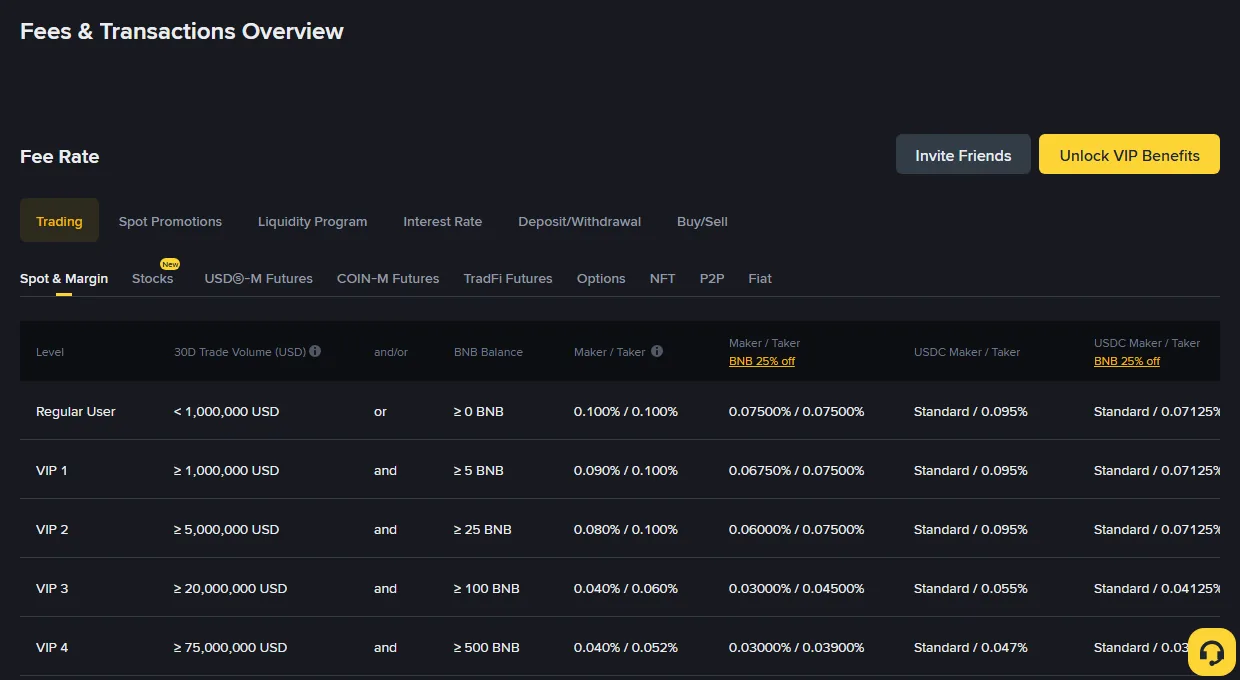This screenshot has height=680, width=1240.
Task: Click the VIP 3 level cell
Action: point(52,588)
